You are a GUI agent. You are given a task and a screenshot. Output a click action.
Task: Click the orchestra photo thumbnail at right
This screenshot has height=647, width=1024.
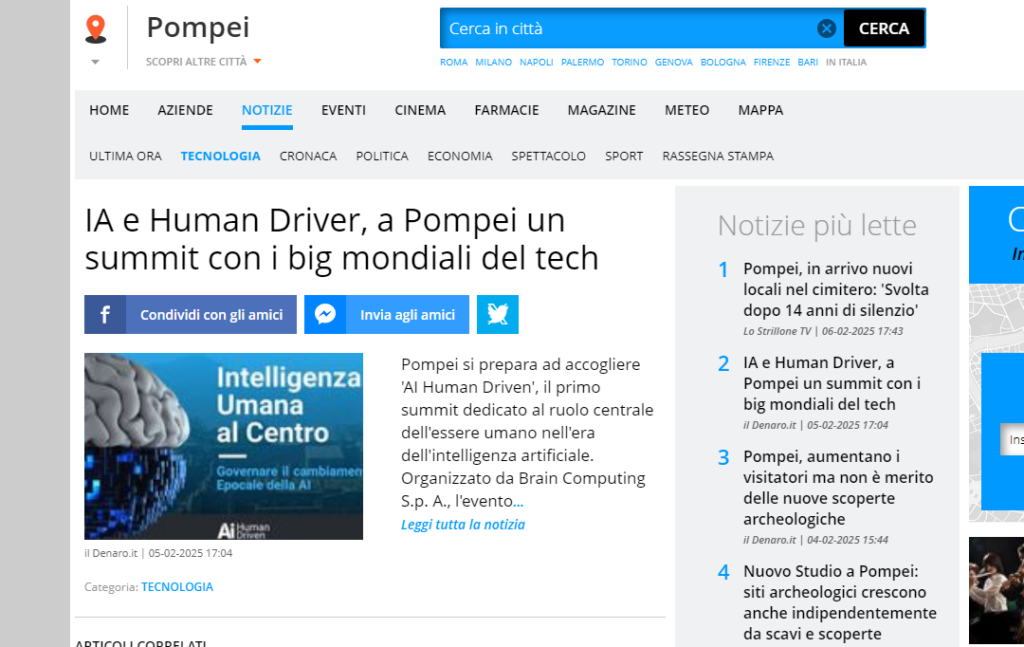tap(996, 590)
